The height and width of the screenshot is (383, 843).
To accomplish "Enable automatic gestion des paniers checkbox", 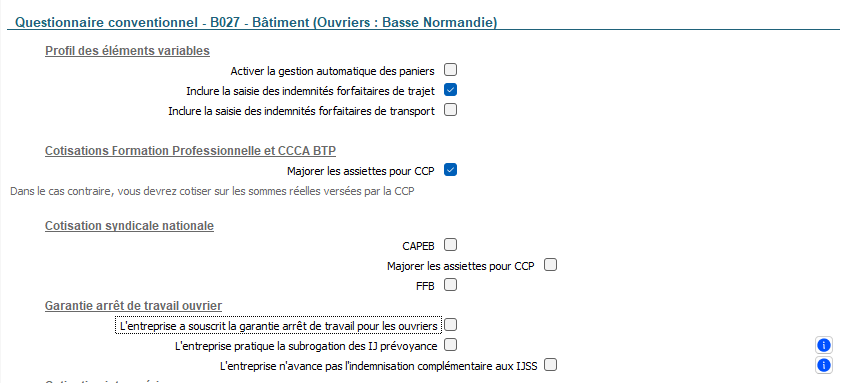I will 451,70.
